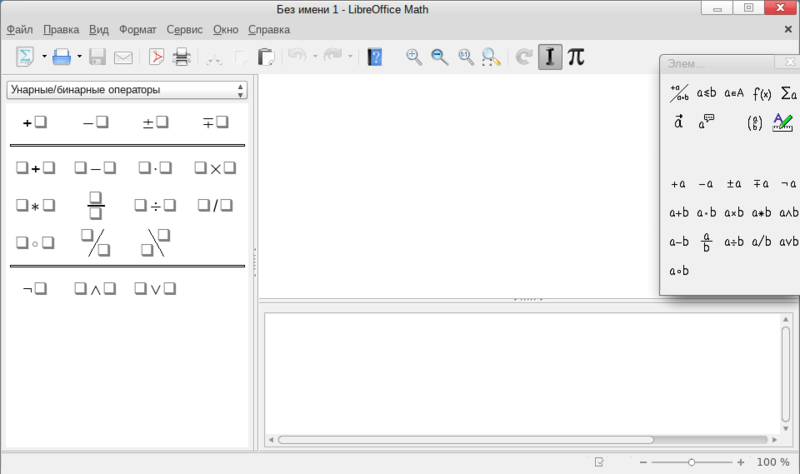Open the Унарные/бинарные операторы category dropdown

(127, 90)
